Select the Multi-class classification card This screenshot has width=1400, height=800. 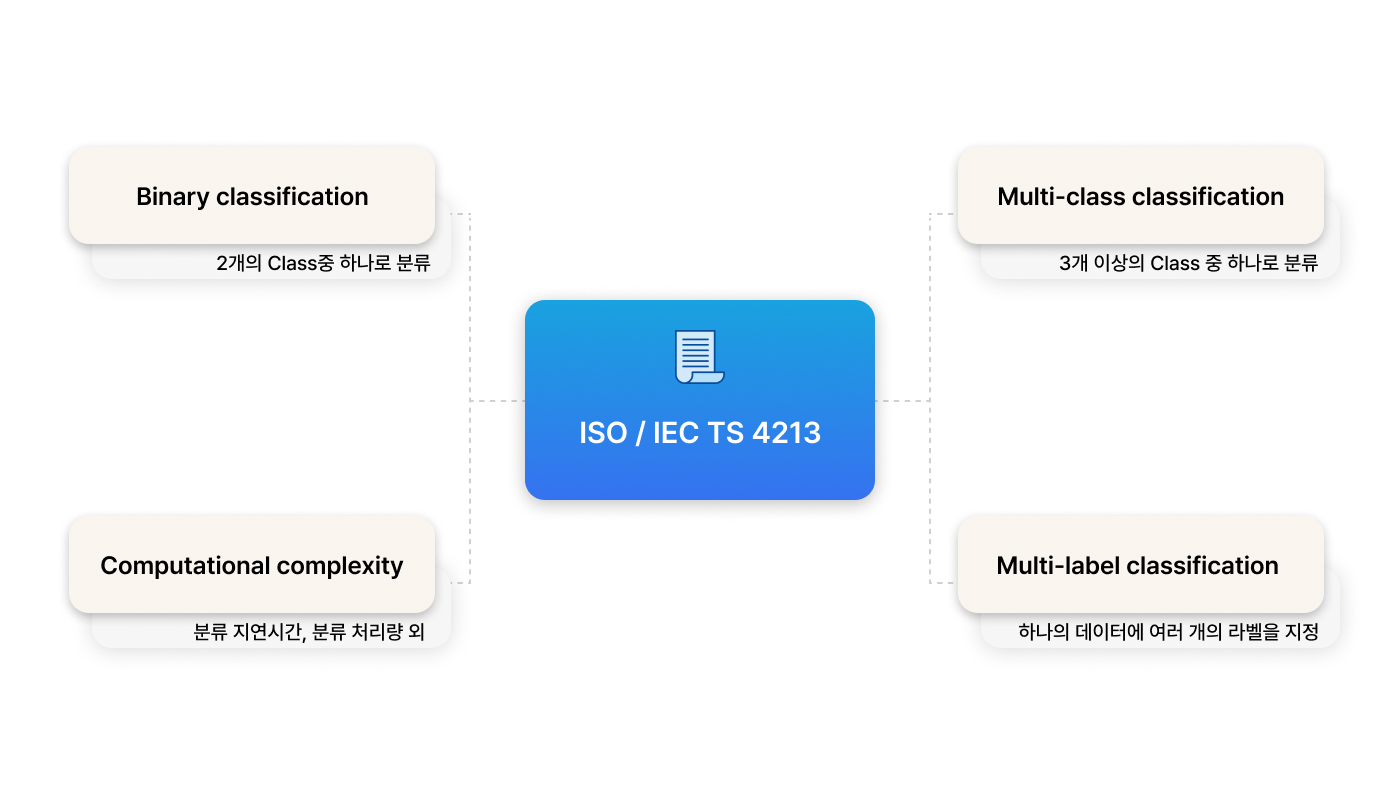coord(1141,196)
